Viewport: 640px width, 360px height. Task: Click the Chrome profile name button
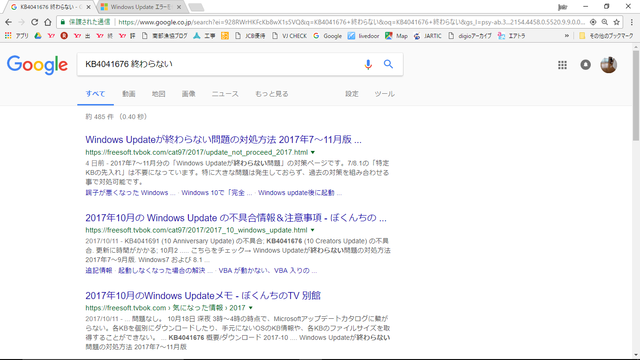pyautogui.click(x=562, y=7)
